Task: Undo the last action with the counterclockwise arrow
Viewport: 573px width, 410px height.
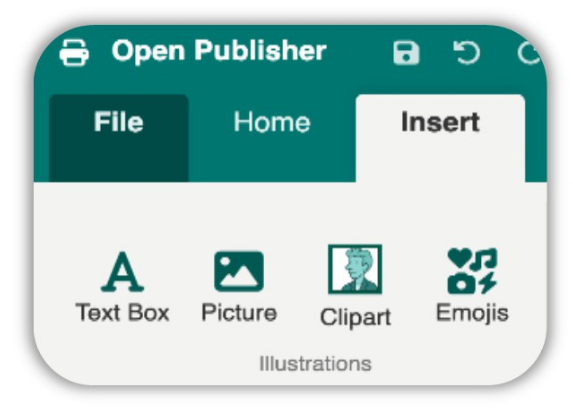Action: point(467,53)
